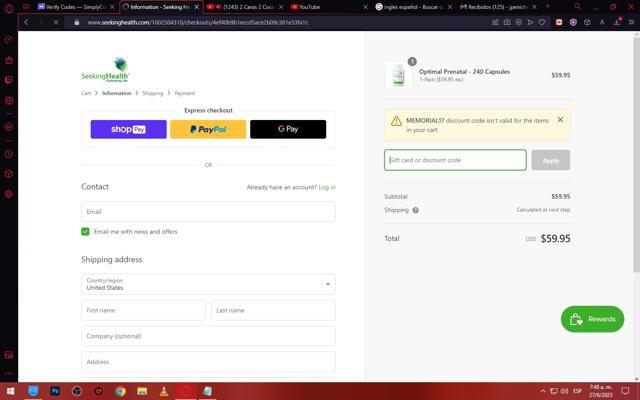Click the Email input field
640x400 pixels.
pos(208,211)
